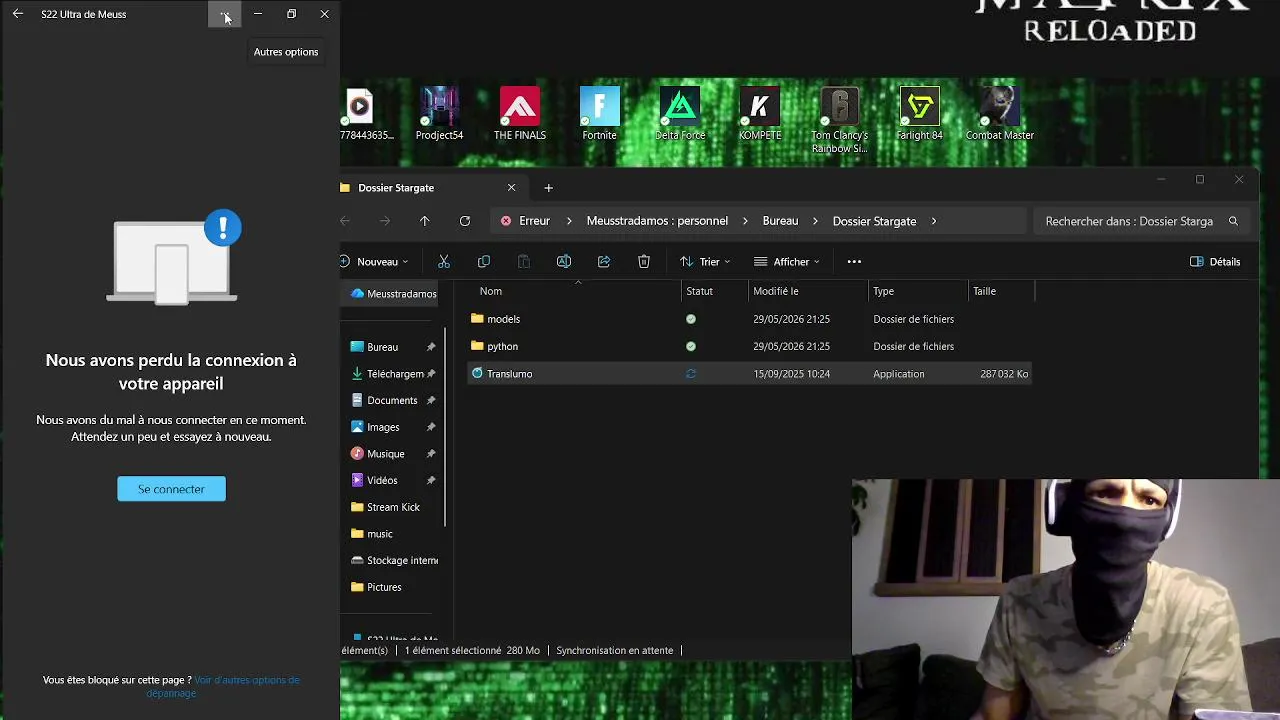Image resolution: width=1280 pixels, height=720 pixels.
Task: Refresh the Dossier Stargate folder view
Action: [x=465, y=221]
